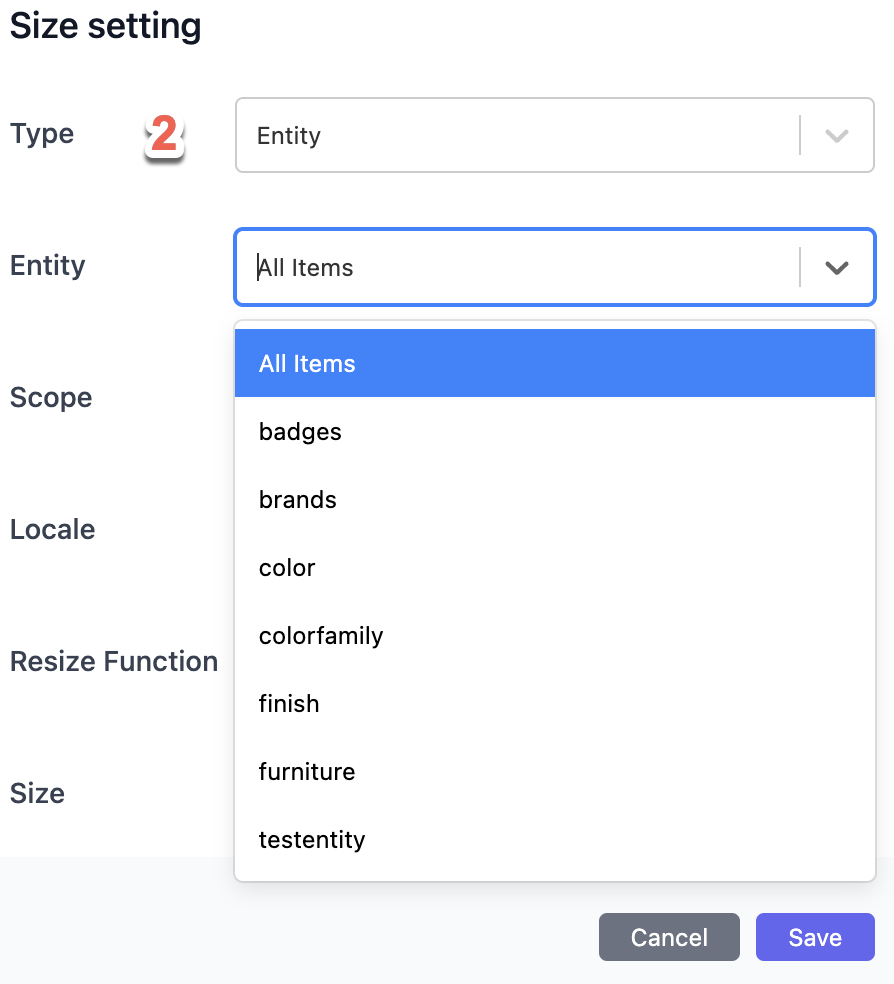Click the Scope label
The width and height of the screenshot is (894, 984).
point(51,398)
